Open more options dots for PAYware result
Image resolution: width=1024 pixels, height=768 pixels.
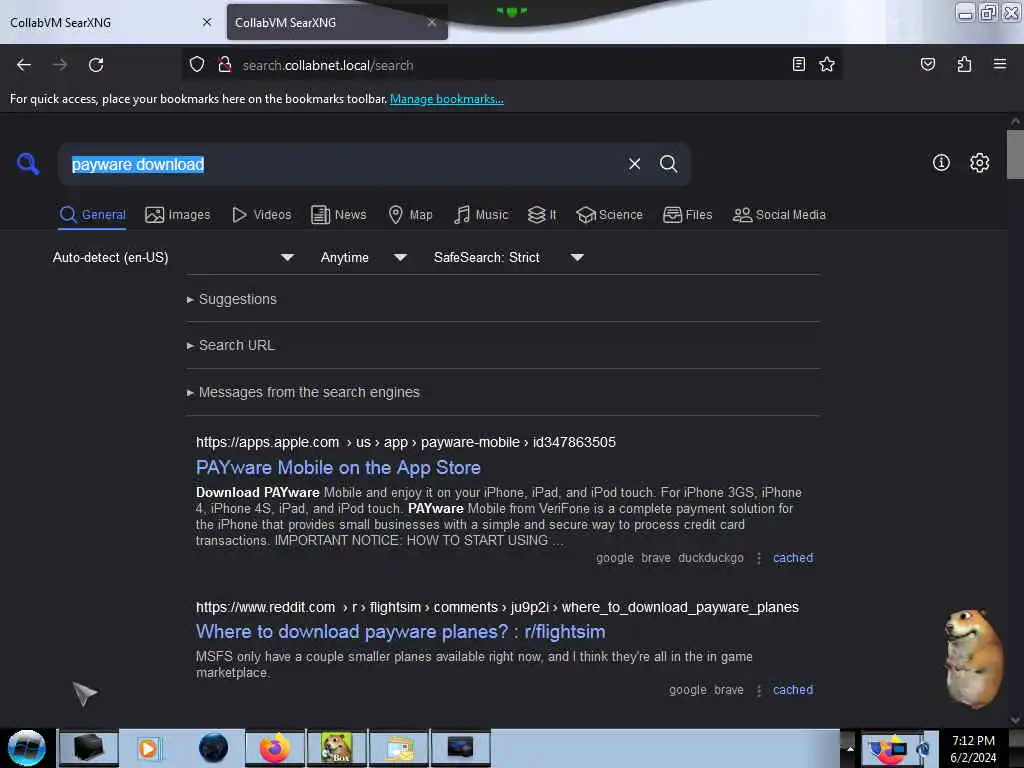click(758, 558)
